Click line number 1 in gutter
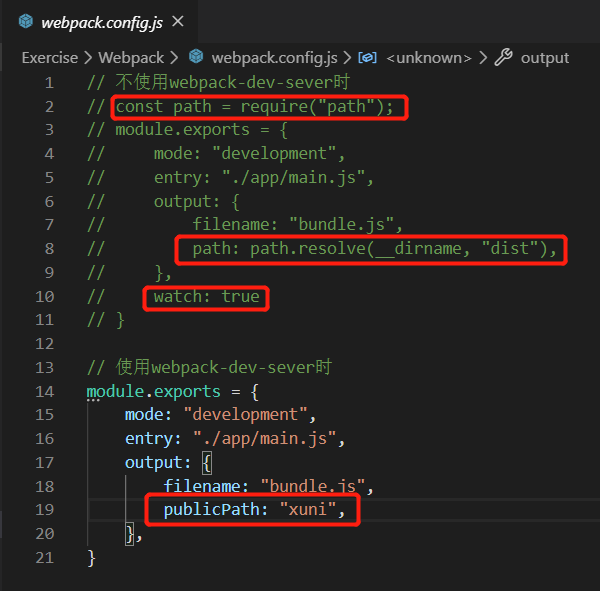This screenshot has height=591, width=600. 49,83
